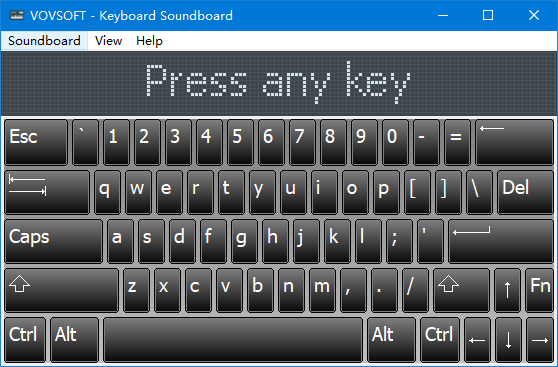Click the Esc key on the soundboard
The image size is (558, 367).
pos(36,142)
